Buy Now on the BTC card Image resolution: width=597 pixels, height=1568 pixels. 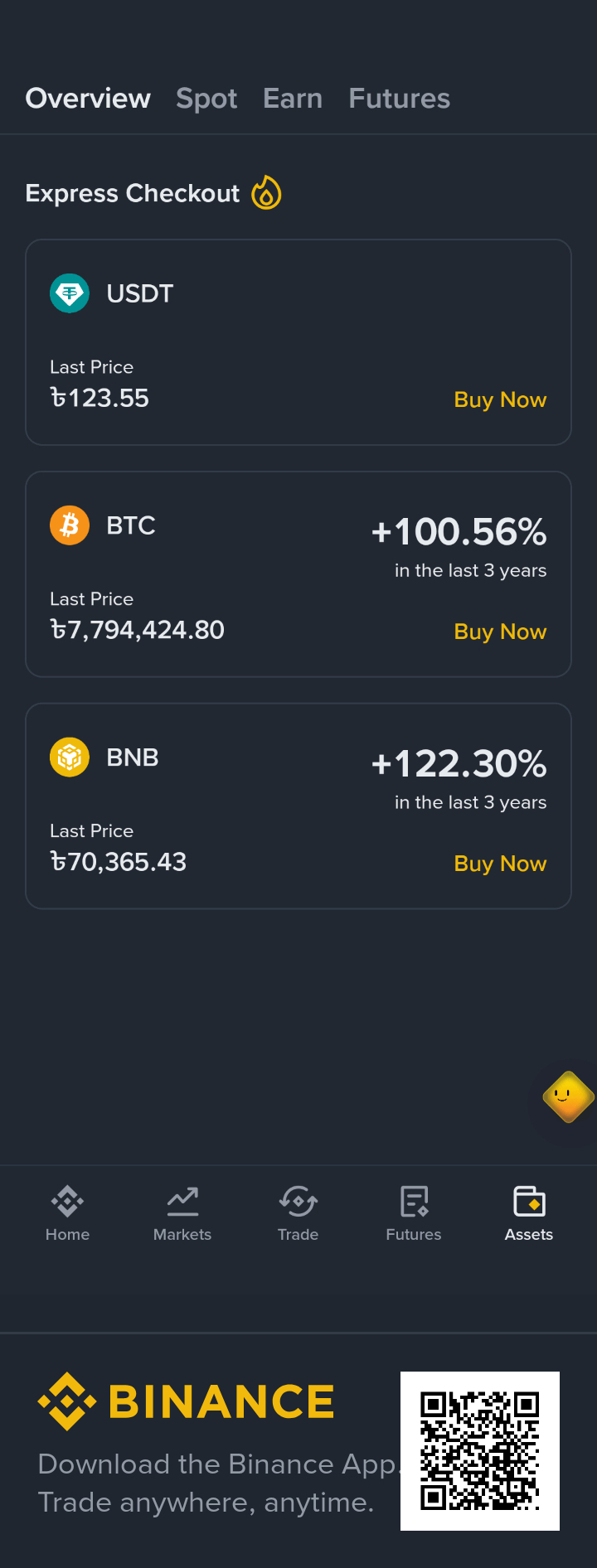point(500,632)
